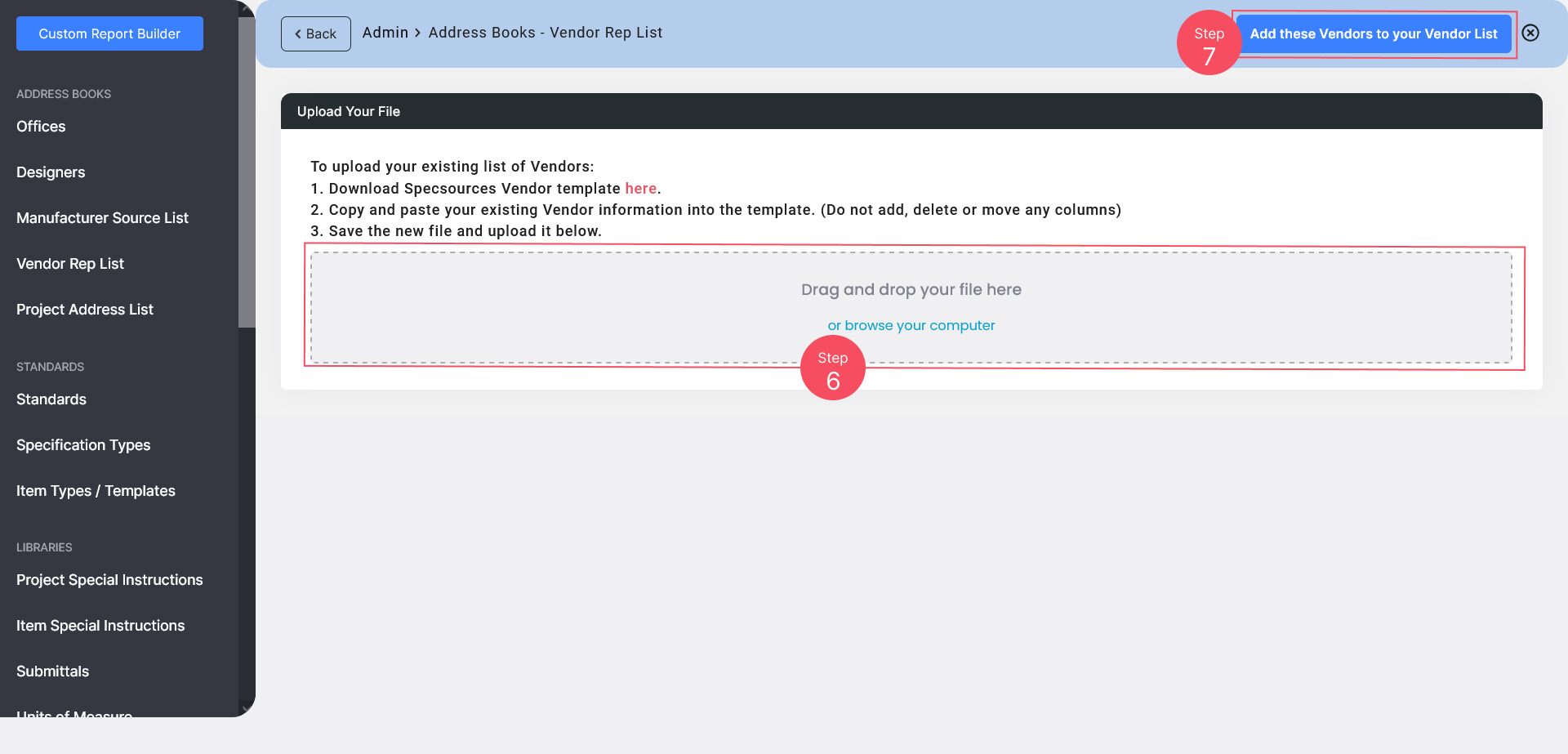
Task: Open Item Special Instructions library
Action: [x=100, y=626]
